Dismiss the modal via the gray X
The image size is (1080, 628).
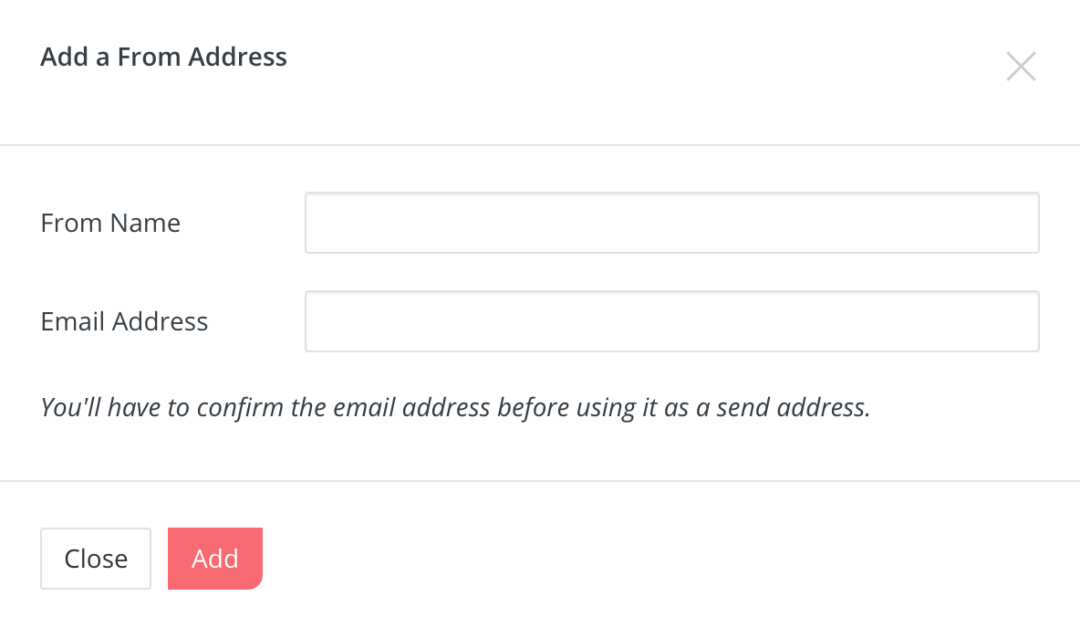pos(1020,67)
